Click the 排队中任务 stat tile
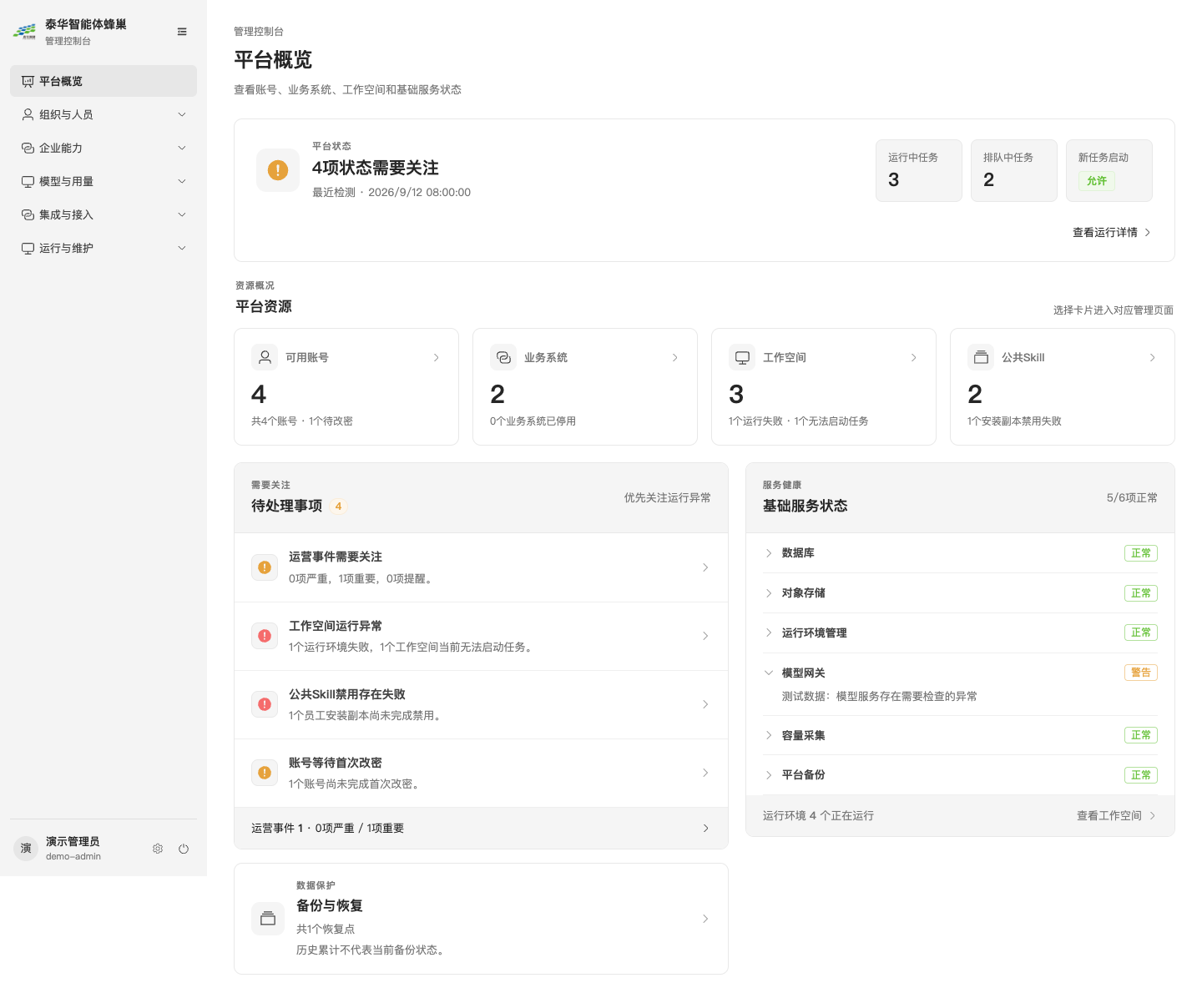The image size is (1202, 1008). pos(1014,170)
